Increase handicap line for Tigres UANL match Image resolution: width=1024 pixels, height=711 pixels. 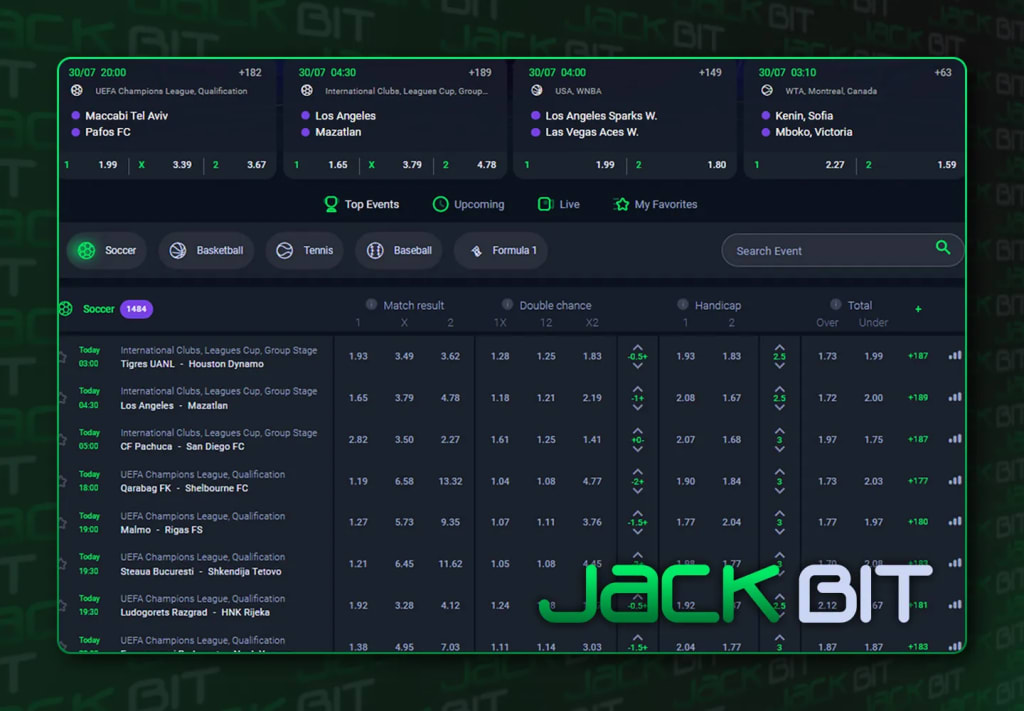click(637, 348)
